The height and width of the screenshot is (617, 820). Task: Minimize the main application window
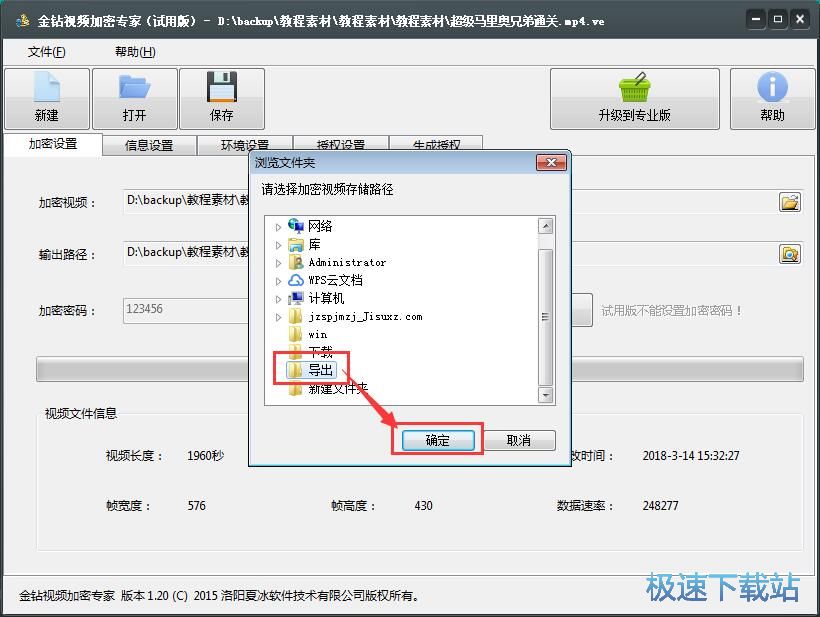(756, 20)
